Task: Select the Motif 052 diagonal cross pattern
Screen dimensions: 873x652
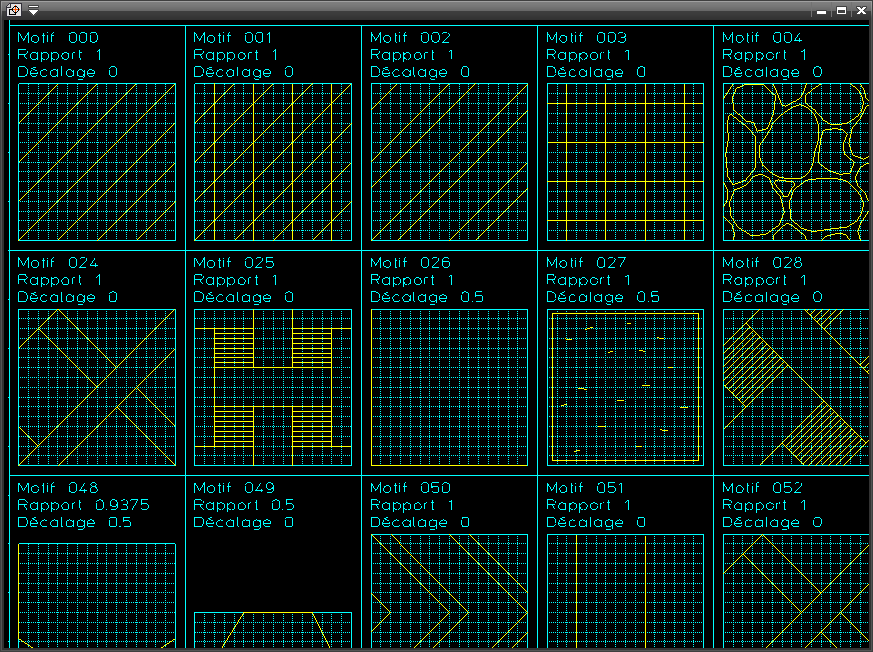Action: (796, 591)
